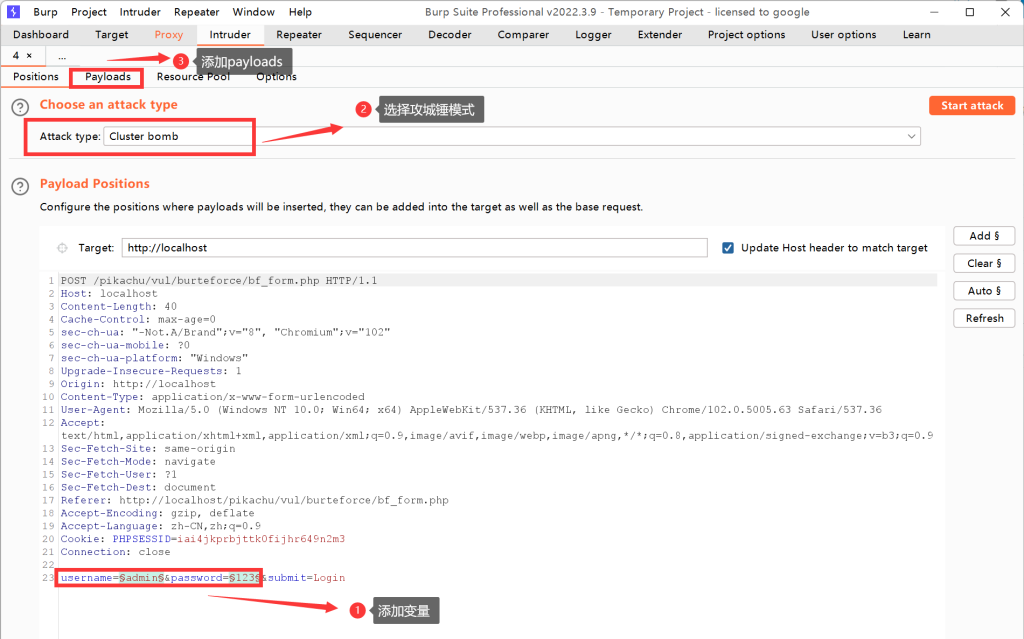This screenshot has height=639, width=1024.
Task: Open help for Choose an attack type
Action: click(20, 107)
